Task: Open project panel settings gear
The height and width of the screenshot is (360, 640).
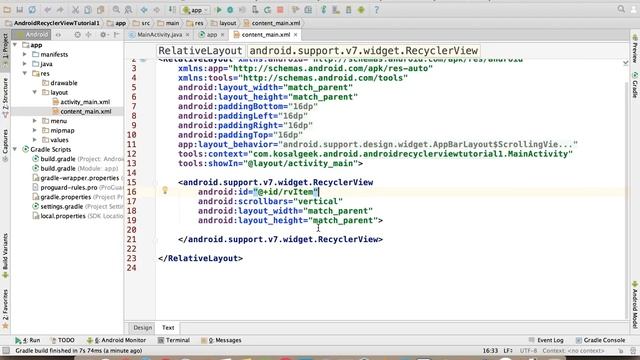Action: click(103, 35)
